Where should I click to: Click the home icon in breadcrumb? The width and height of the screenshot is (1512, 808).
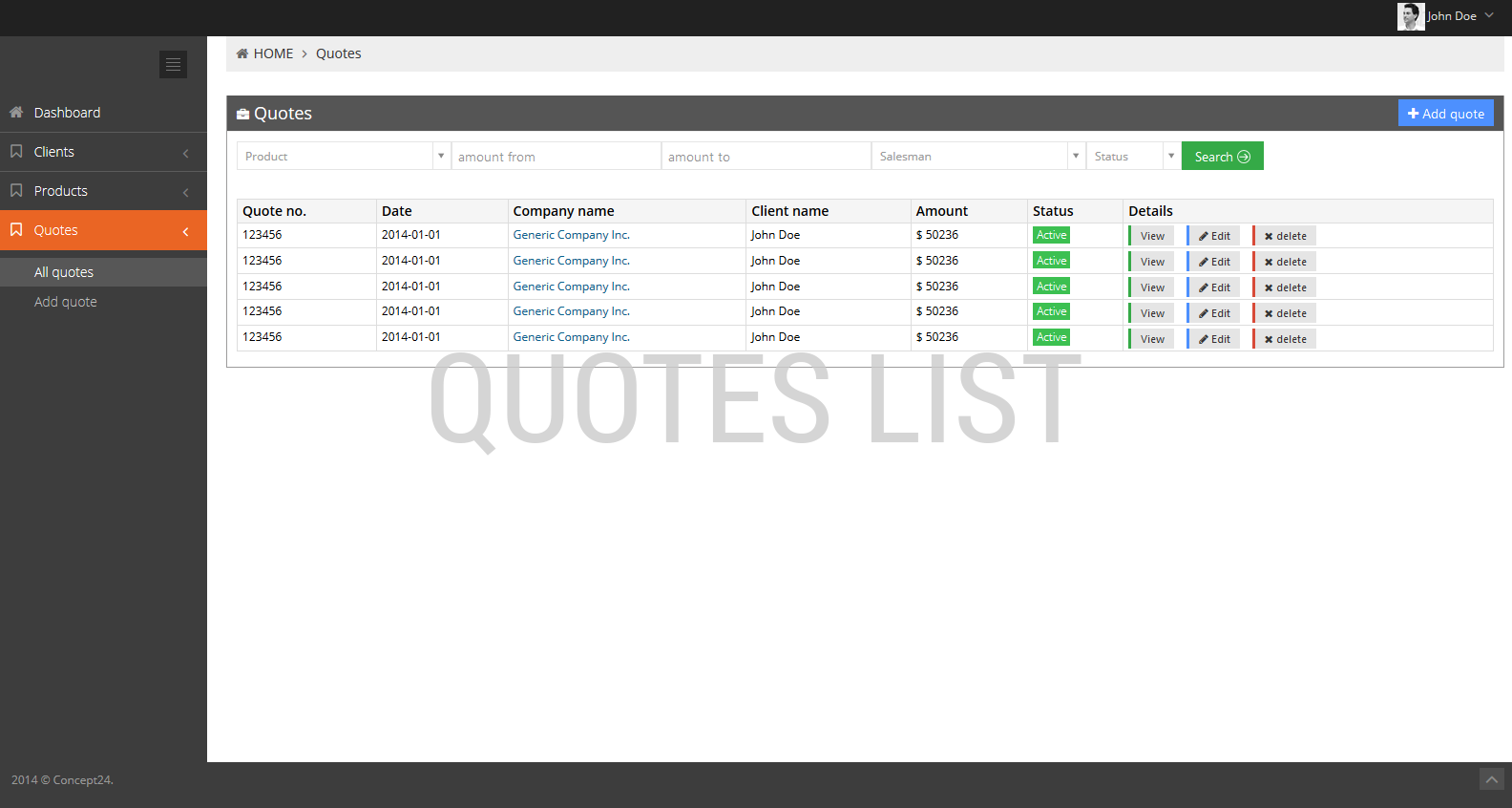point(242,53)
